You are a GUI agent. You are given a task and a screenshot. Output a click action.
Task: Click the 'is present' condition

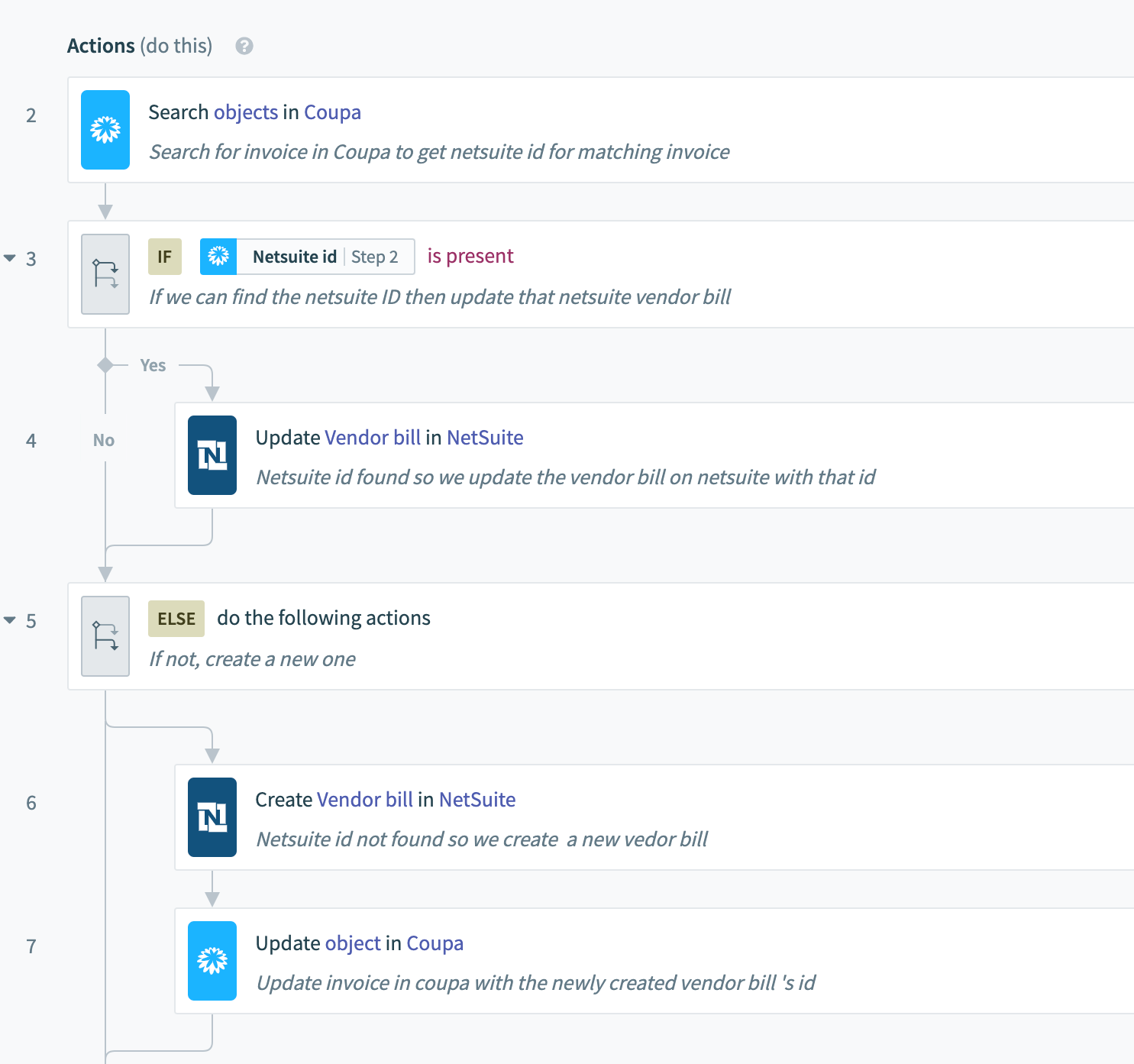point(470,256)
